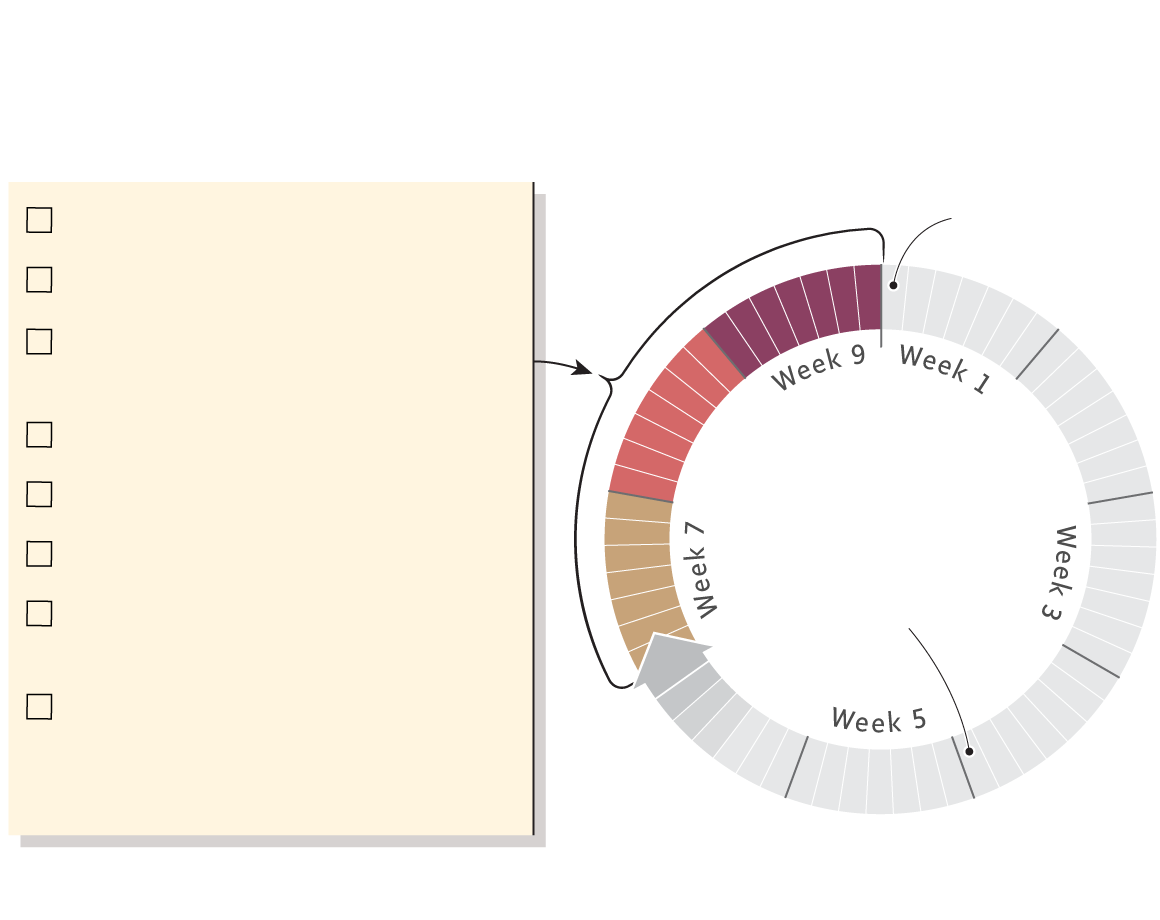The image size is (1160, 920).
Task: Select the Week 5 label
Action: point(879,719)
